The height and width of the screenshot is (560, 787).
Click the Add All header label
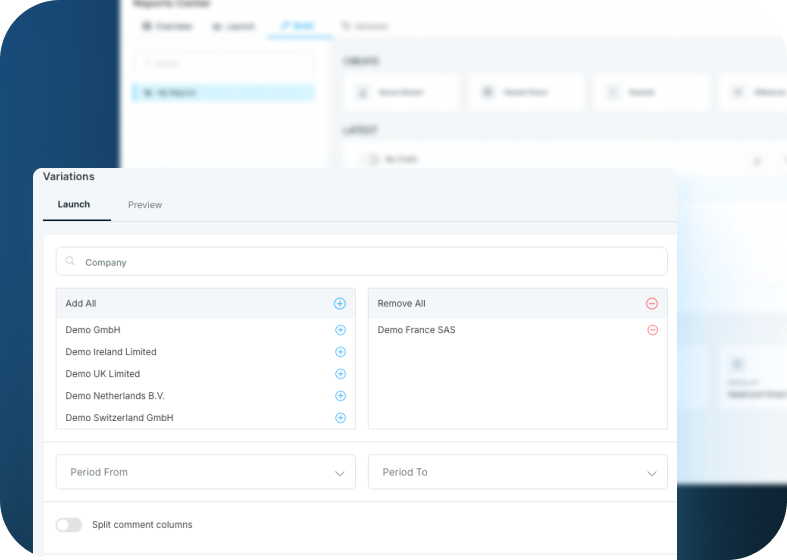[x=81, y=304]
